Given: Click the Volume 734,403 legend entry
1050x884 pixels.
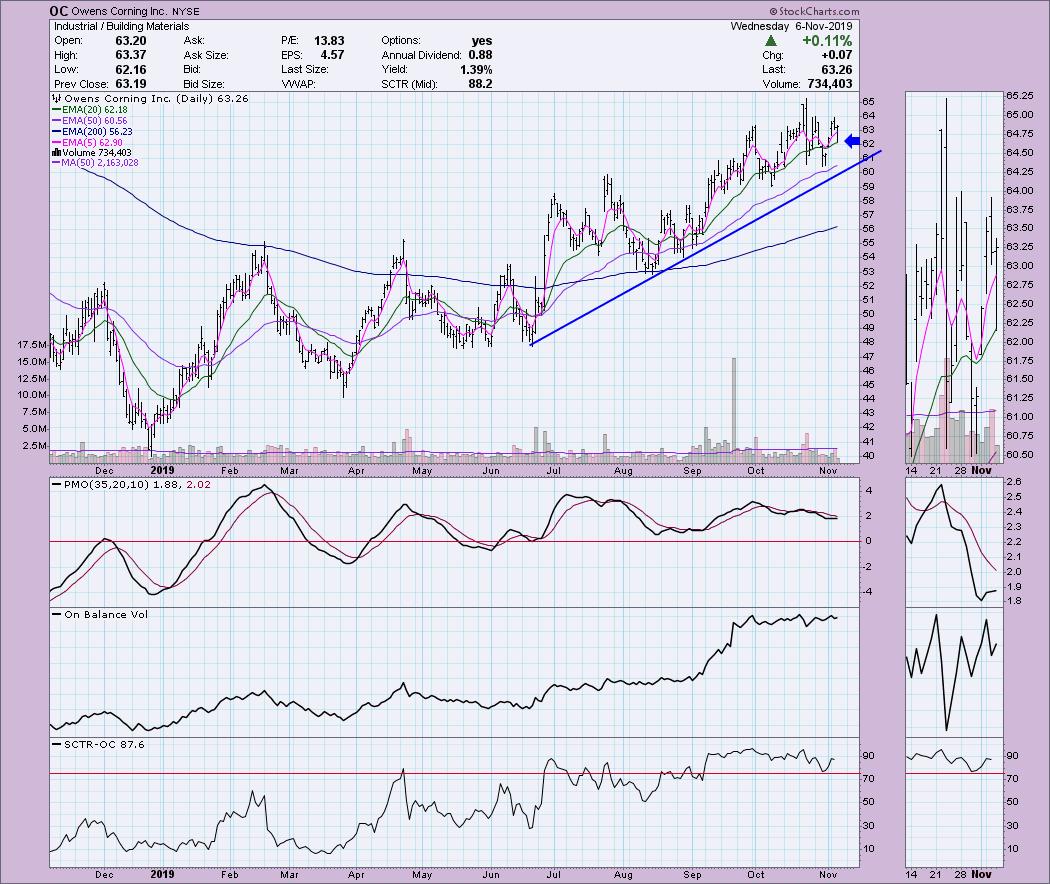Looking at the screenshot, I should click(x=92, y=153).
